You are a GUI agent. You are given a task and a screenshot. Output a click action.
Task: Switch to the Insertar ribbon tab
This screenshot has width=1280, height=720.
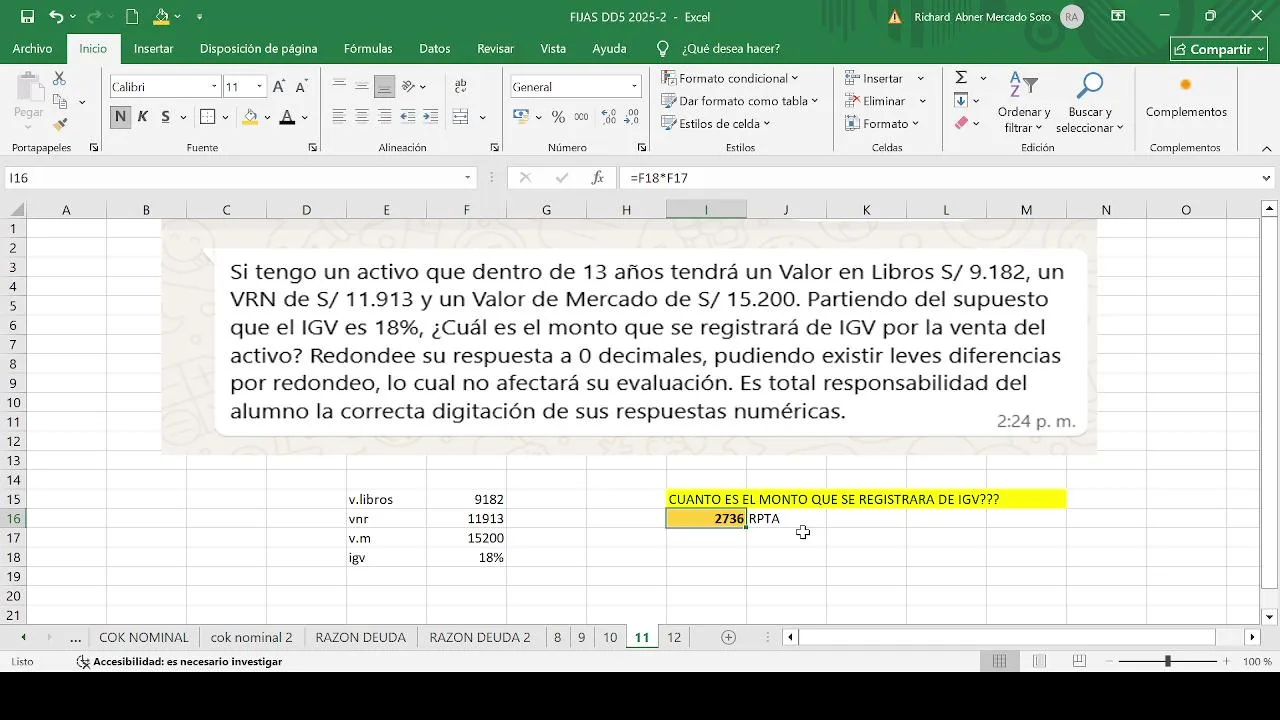(x=153, y=48)
